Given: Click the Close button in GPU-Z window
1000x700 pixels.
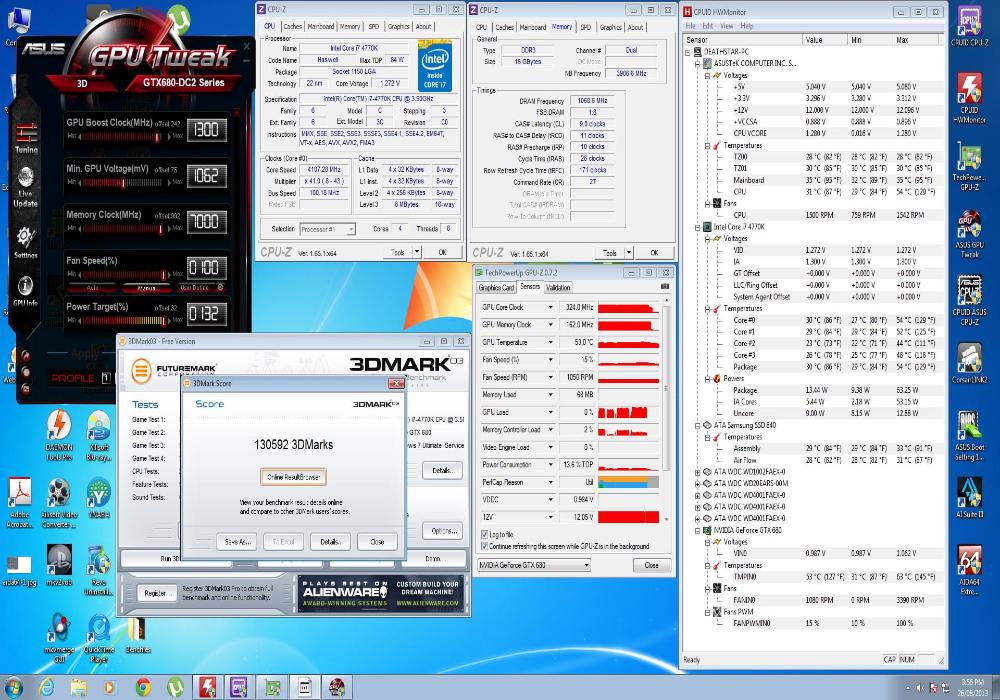Looking at the screenshot, I should pos(652,565).
